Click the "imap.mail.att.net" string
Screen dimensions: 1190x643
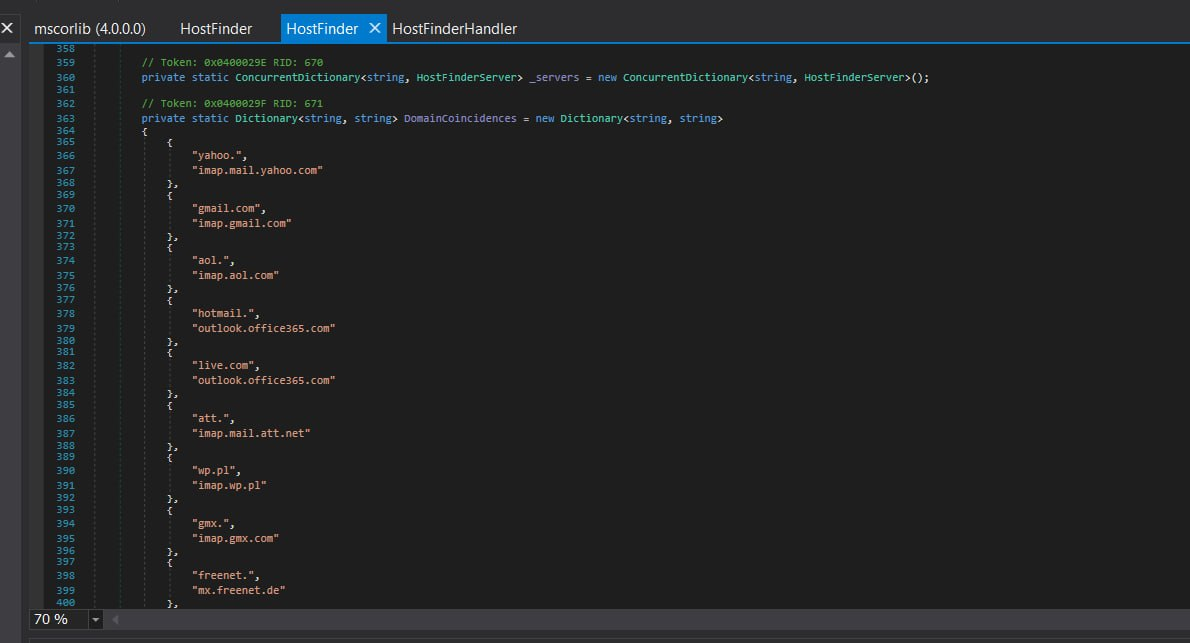tap(251, 433)
